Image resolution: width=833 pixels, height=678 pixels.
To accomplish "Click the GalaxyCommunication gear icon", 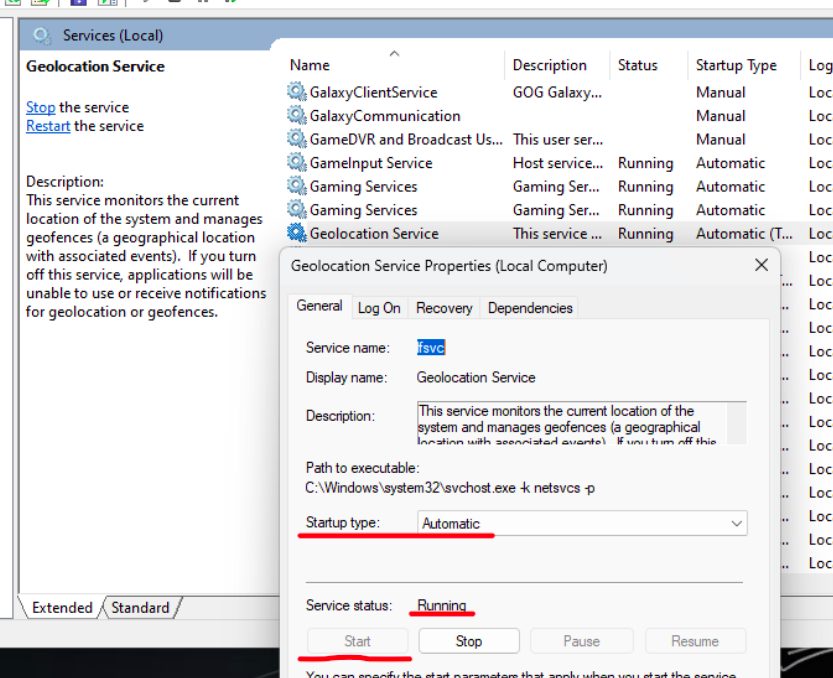I will (x=297, y=116).
